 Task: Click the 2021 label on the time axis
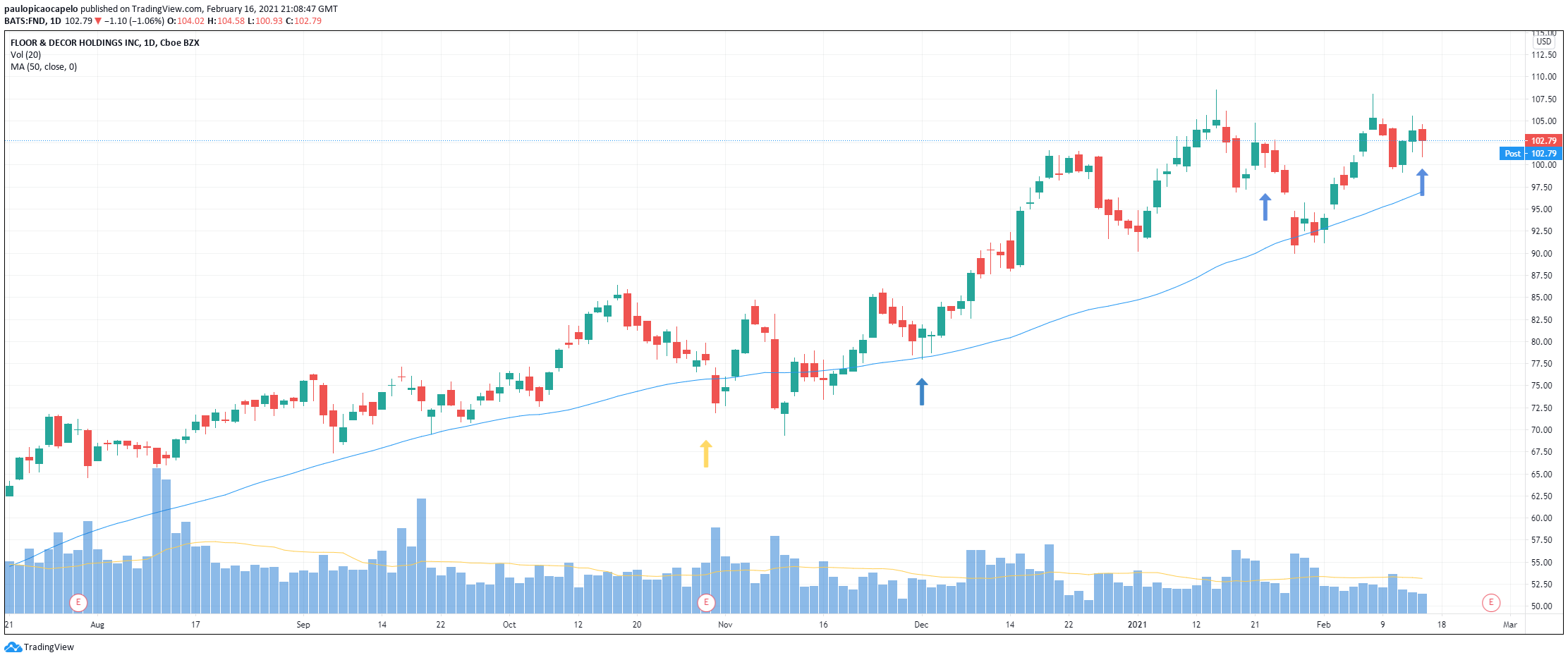[1137, 625]
